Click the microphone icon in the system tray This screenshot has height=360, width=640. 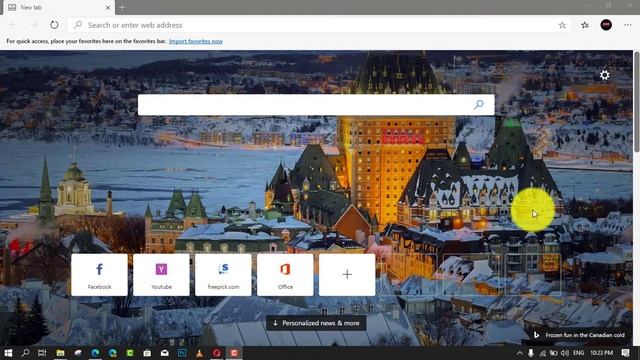[531, 353]
